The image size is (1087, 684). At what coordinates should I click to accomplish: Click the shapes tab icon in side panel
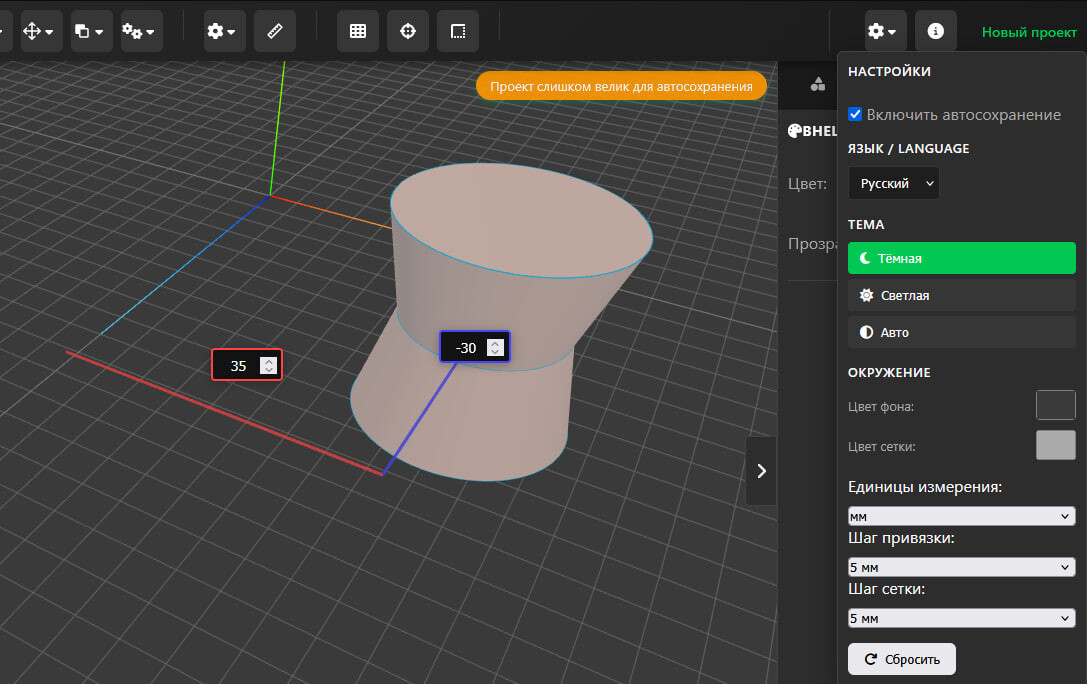[x=818, y=85]
